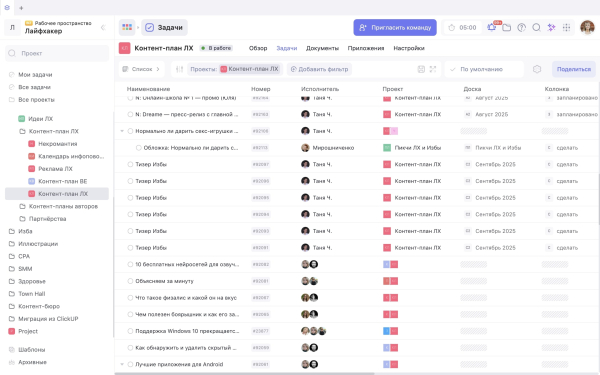Click the Контент-план ВЕ project icon
This screenshot has height=375, width=600.
32,181
